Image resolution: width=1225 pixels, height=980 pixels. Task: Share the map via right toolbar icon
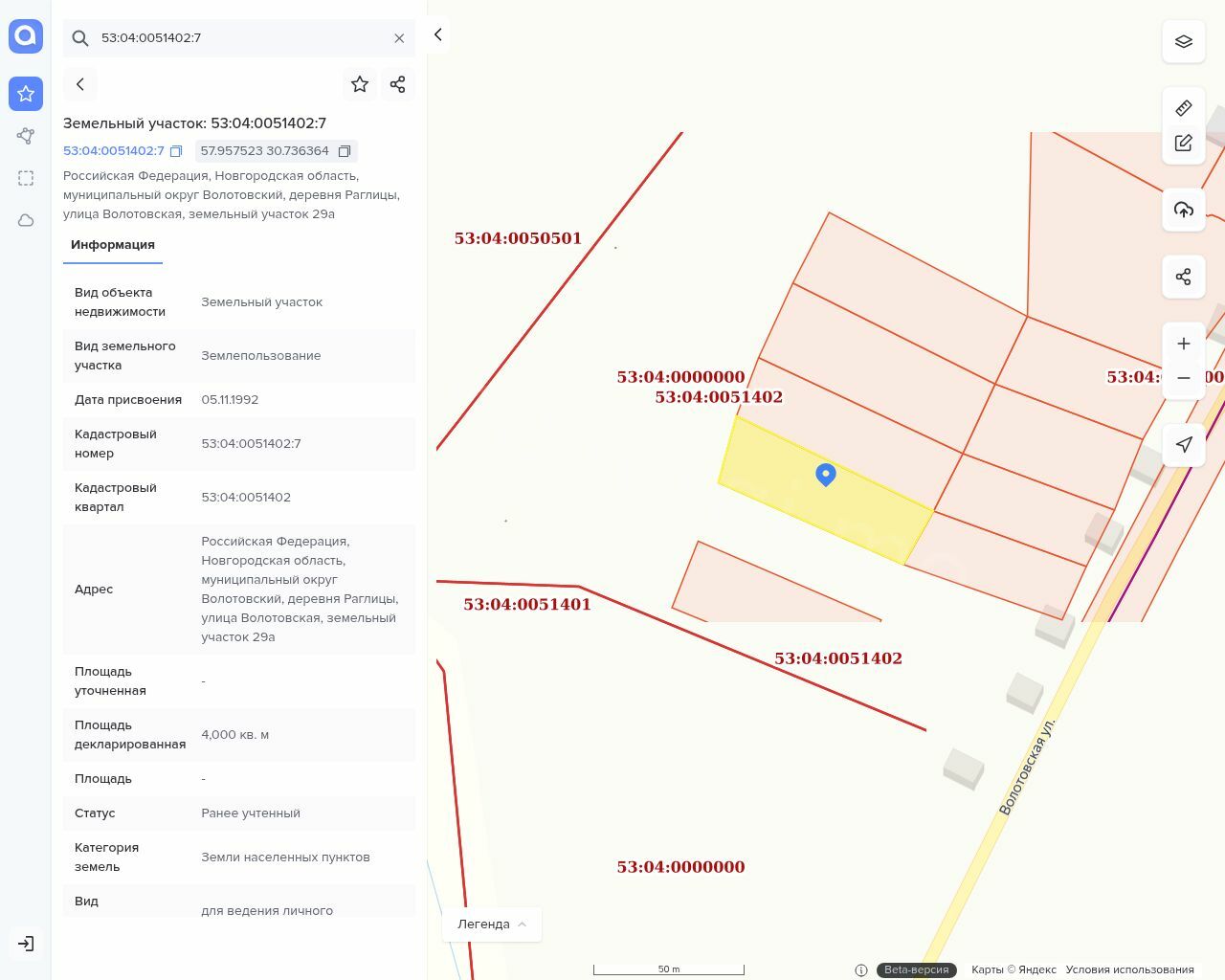tap(1183, 277)
